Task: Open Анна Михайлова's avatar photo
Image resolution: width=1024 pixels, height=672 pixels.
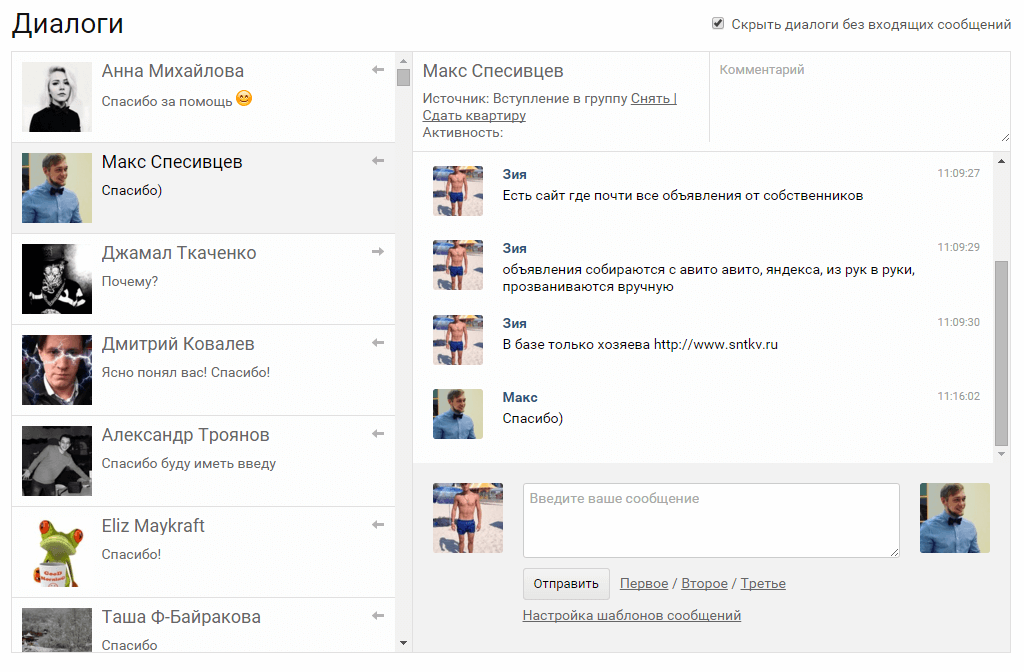Action: click(x=57, y=97)
